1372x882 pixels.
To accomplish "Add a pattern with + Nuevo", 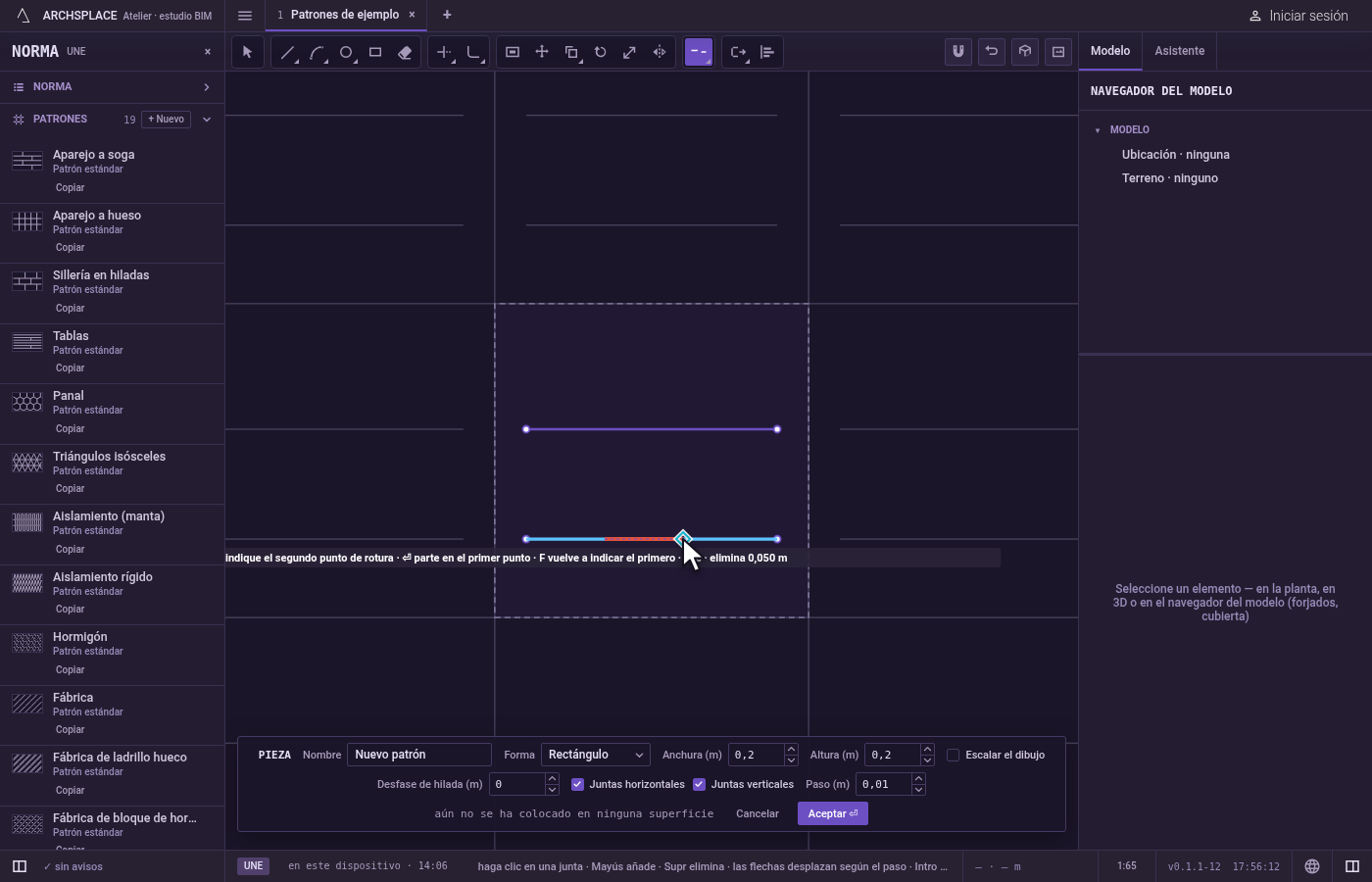I will (167, 120).
